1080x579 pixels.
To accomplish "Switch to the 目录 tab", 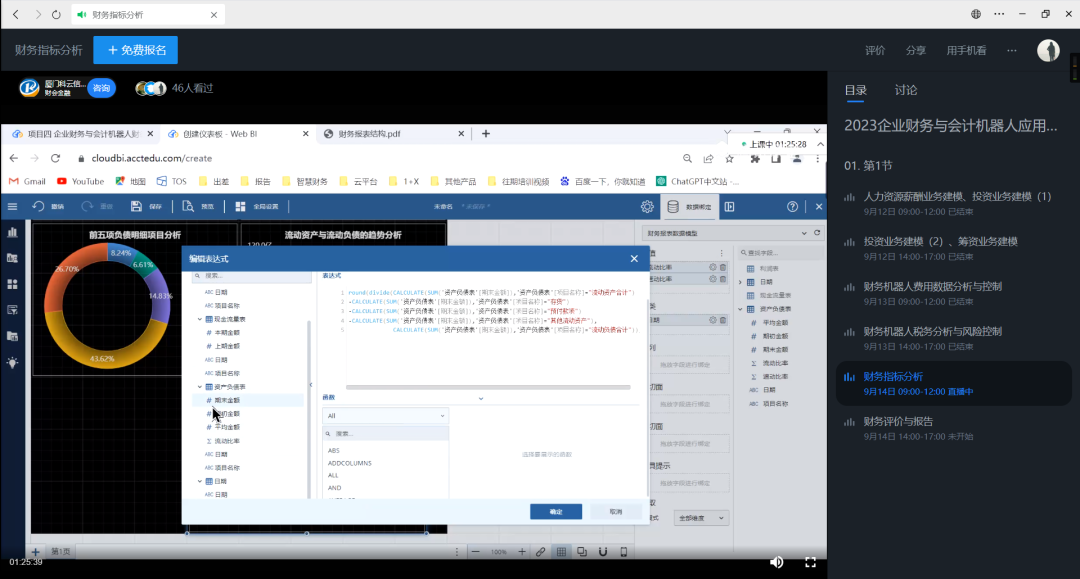I will click(x=855, y=90).
